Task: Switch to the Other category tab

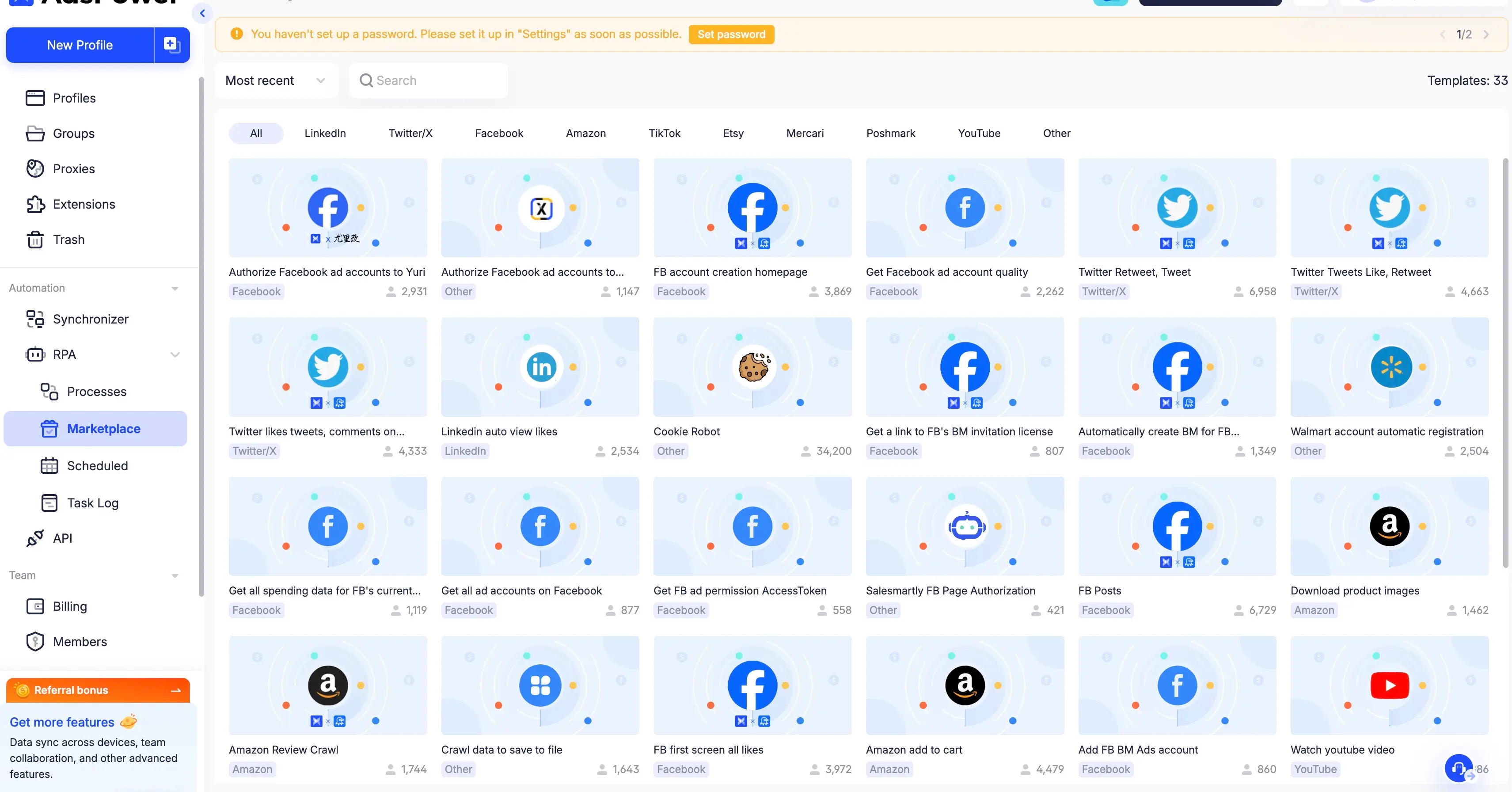Action: point(1056,133)
